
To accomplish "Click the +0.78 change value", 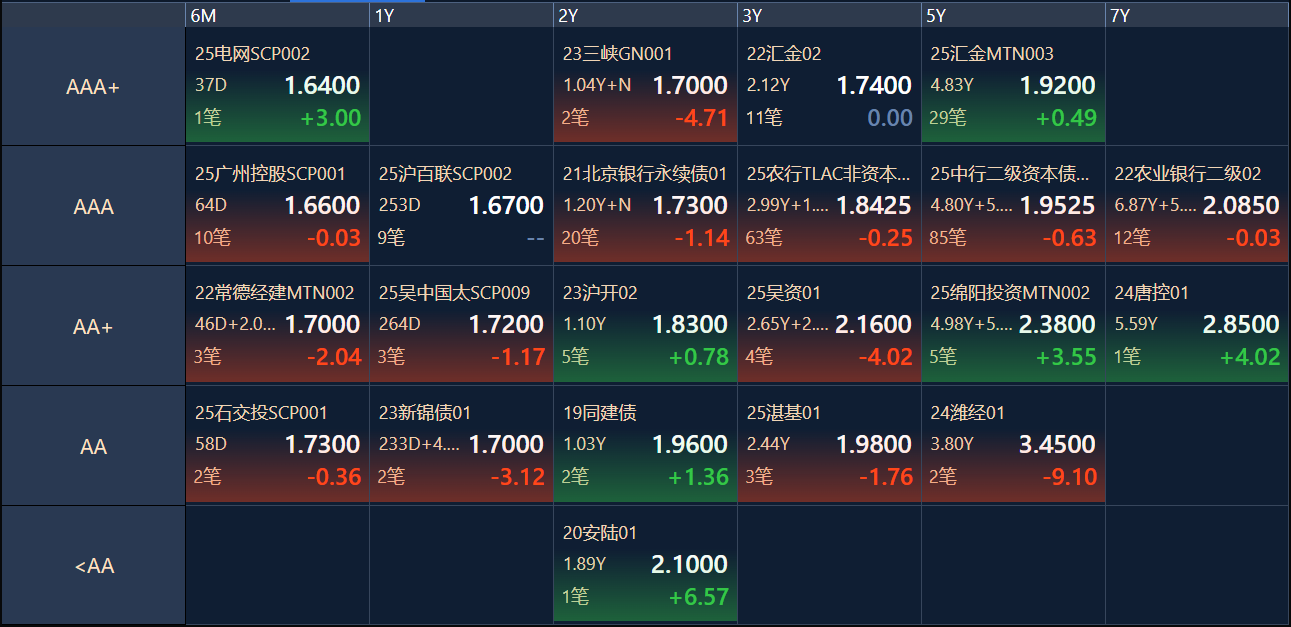I will (x=699, y=358).
